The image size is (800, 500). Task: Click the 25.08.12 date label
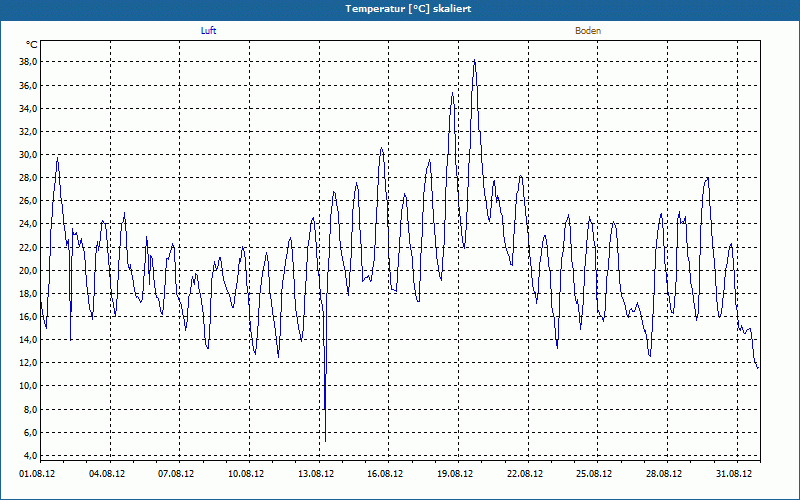coord(594,473)
